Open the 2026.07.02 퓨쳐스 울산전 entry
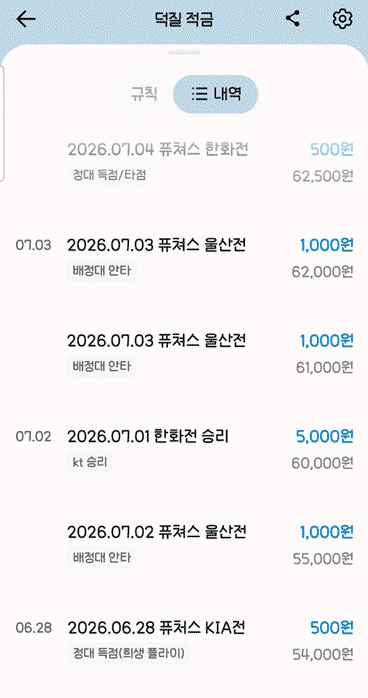The image size is (368, 698). pos(210,544)
